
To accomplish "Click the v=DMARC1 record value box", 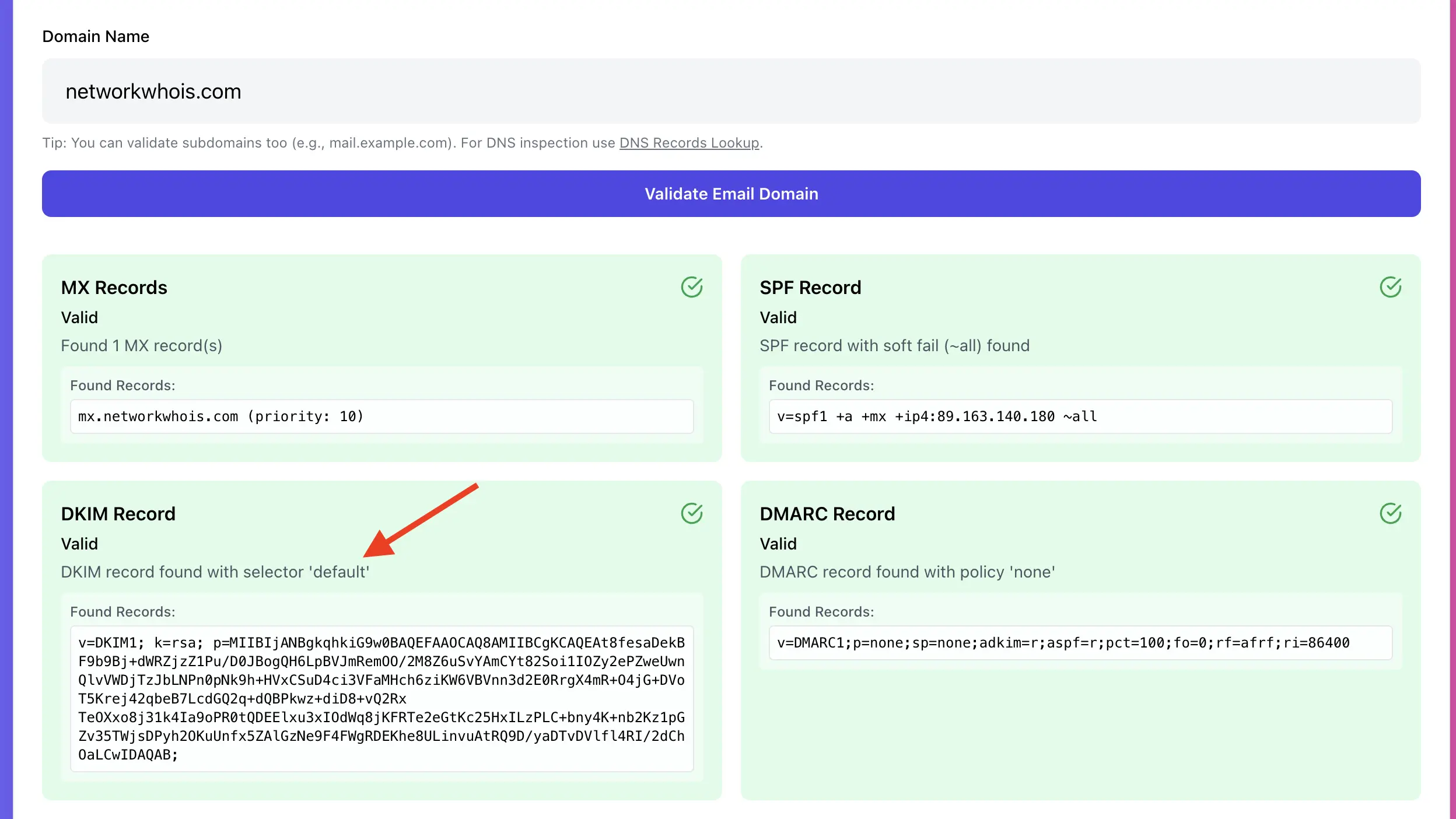I will (1080, 643).
